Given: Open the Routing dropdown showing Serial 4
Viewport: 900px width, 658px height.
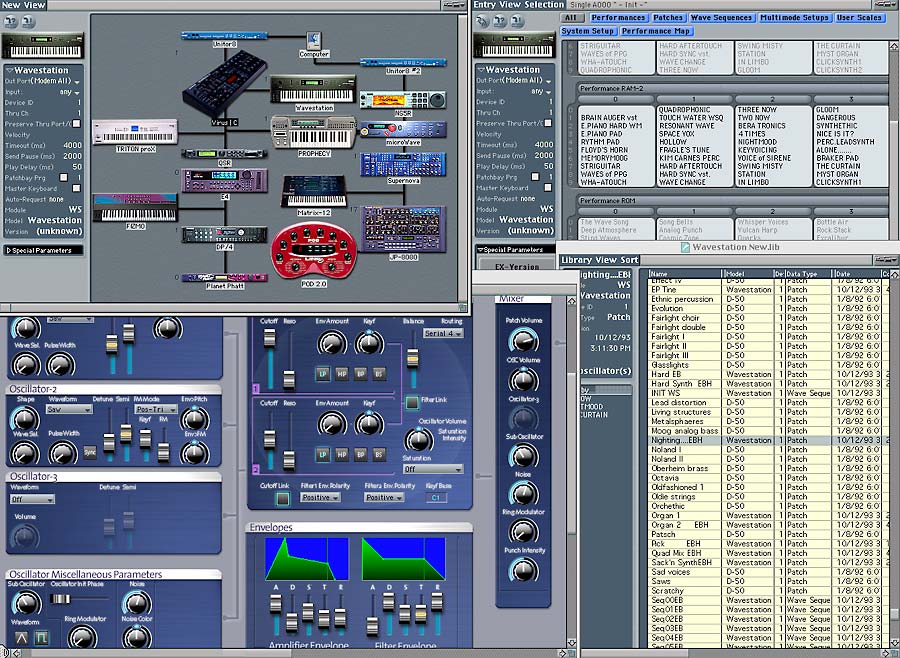Looking at the screenshot, I should pyautogui.click(x=443, y=333).
